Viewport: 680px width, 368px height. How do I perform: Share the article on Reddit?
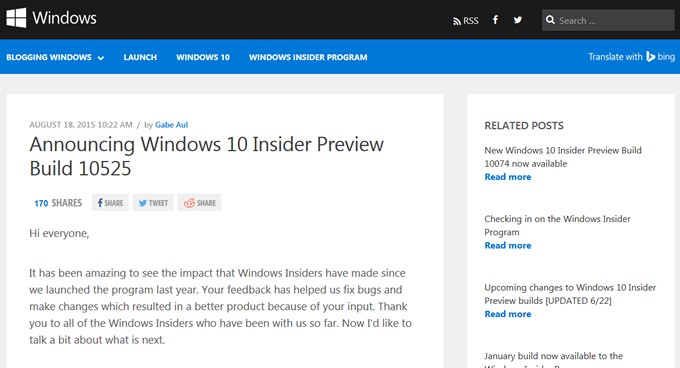coord(199,203)
